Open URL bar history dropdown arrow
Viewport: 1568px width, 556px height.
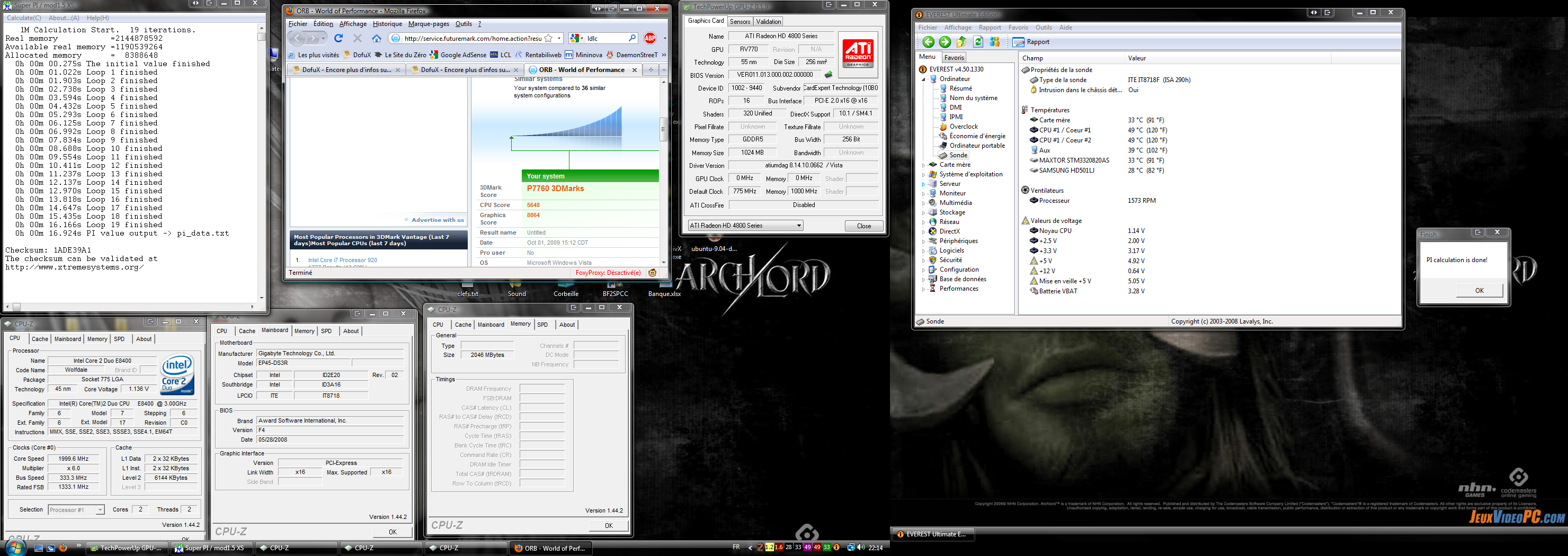click(x=559, y=38)
